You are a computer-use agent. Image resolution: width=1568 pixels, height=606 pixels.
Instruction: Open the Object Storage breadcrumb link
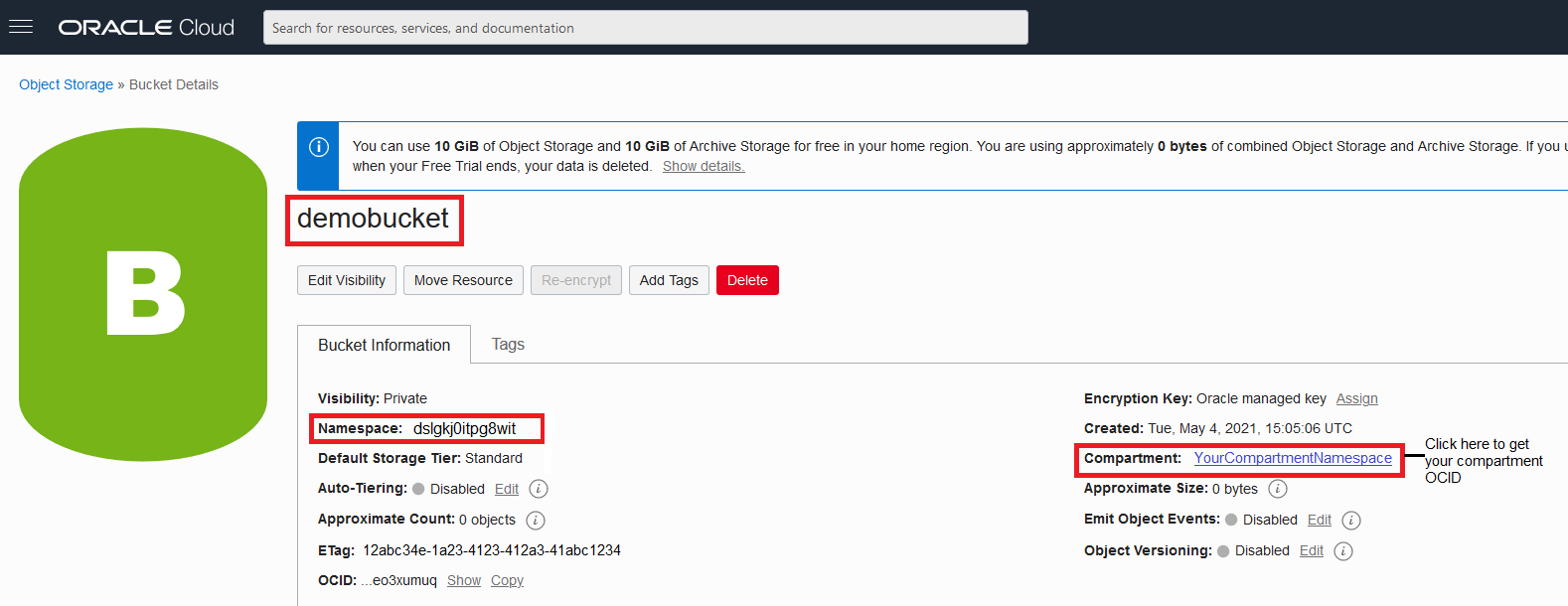point(66,84)
